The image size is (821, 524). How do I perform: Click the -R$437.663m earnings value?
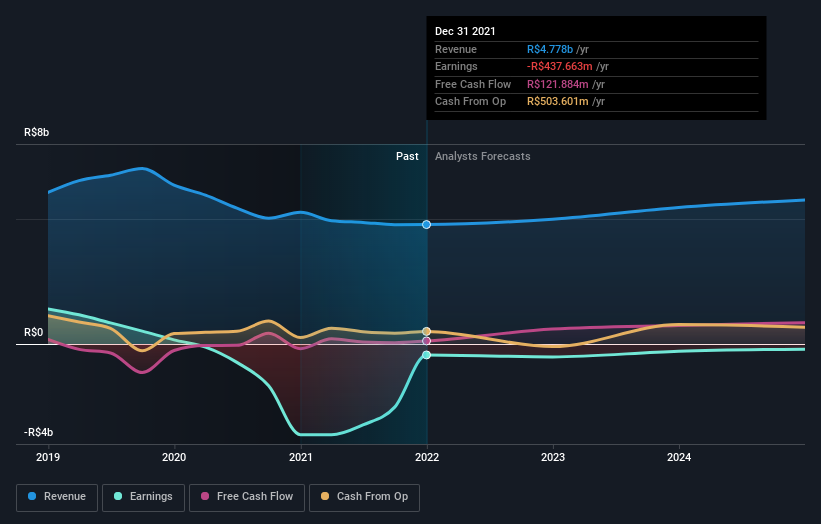[560, 66]
